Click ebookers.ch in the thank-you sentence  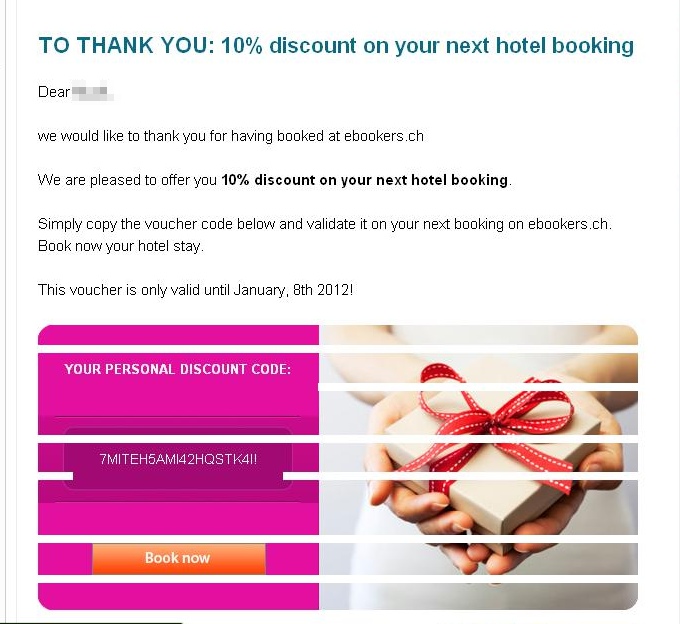coord(383,136)
